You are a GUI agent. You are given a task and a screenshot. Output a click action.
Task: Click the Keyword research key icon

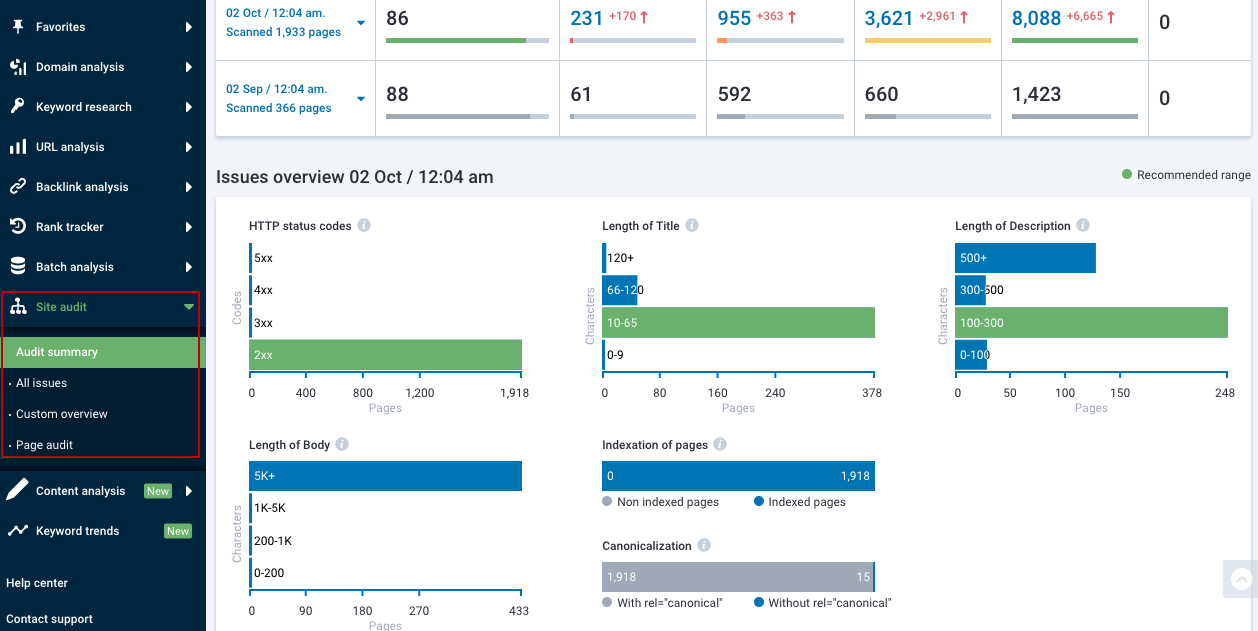18,107
